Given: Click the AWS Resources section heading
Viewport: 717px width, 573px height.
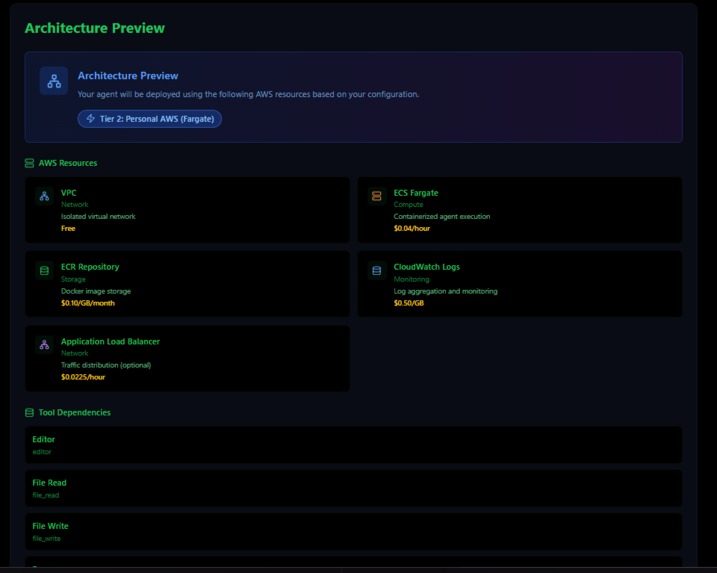Looking at the screenshot, I should pos(68,163).
